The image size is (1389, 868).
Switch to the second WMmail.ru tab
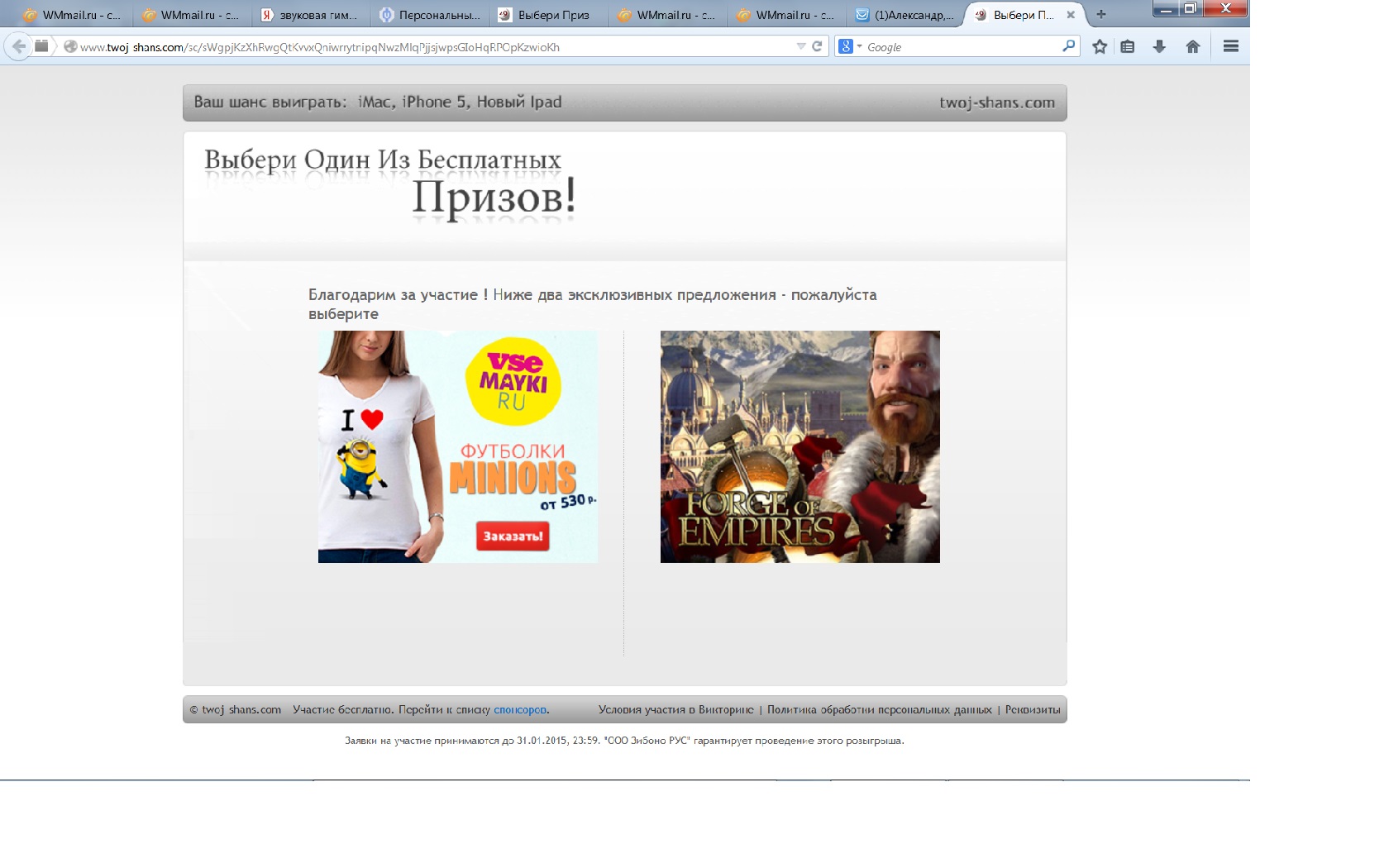click(x=191, y=15)
